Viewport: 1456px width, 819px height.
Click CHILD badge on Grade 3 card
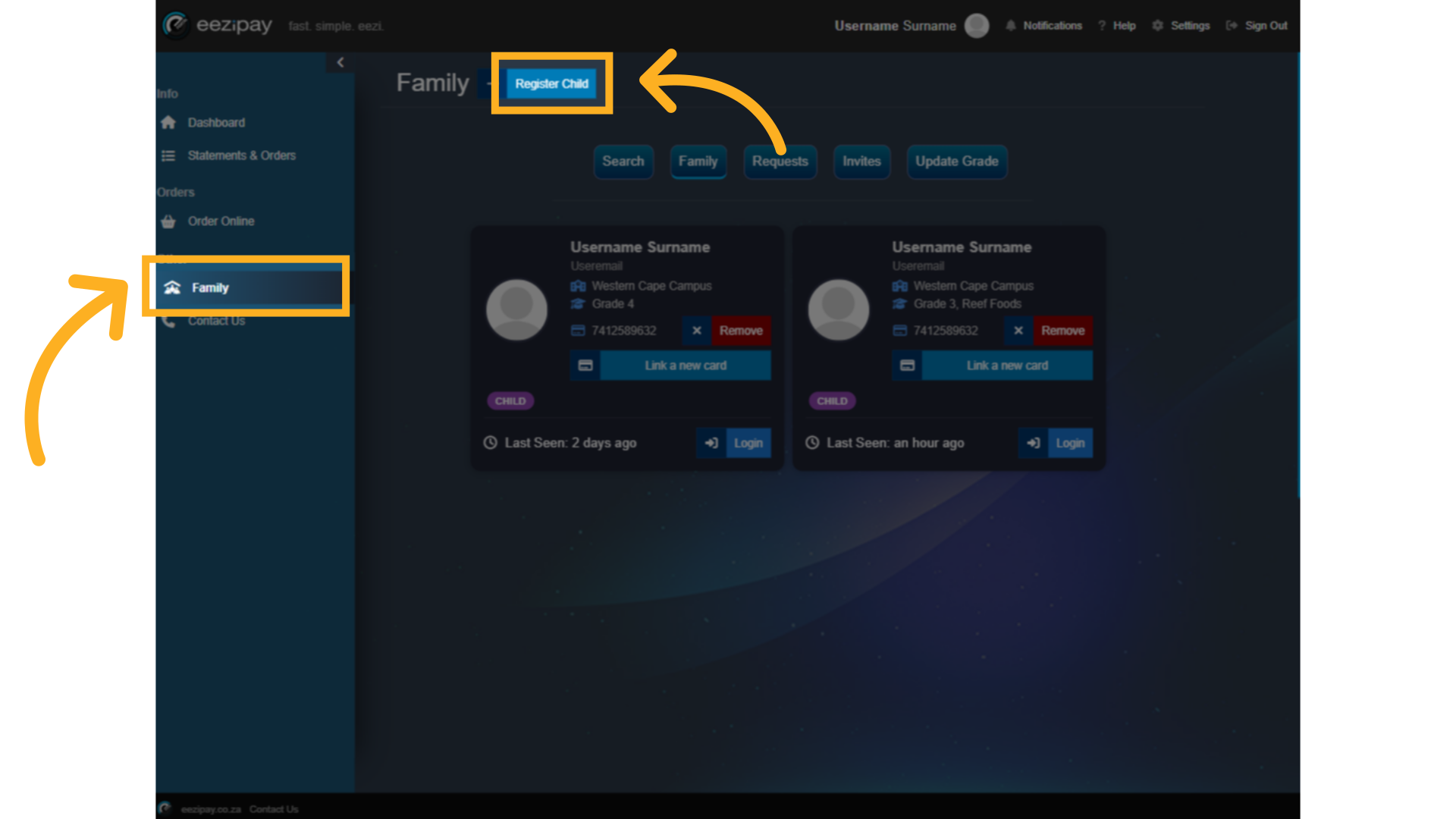(832, 401)
